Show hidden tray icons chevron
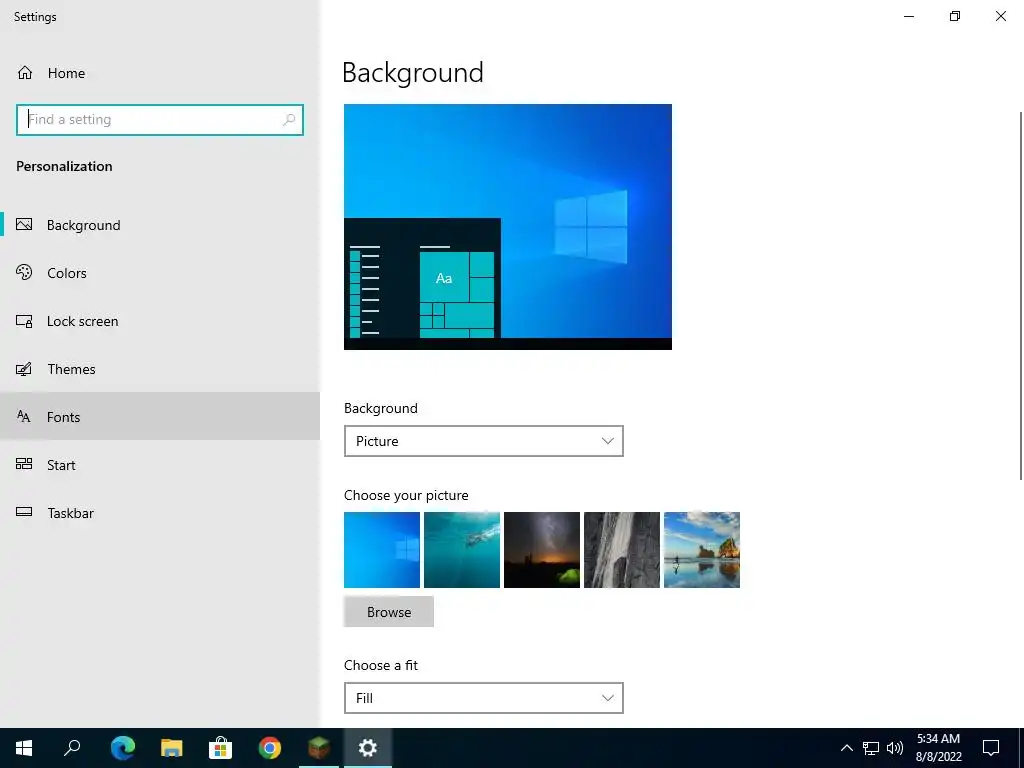The height and width of the screenshot is (768, 1024). 846,748
